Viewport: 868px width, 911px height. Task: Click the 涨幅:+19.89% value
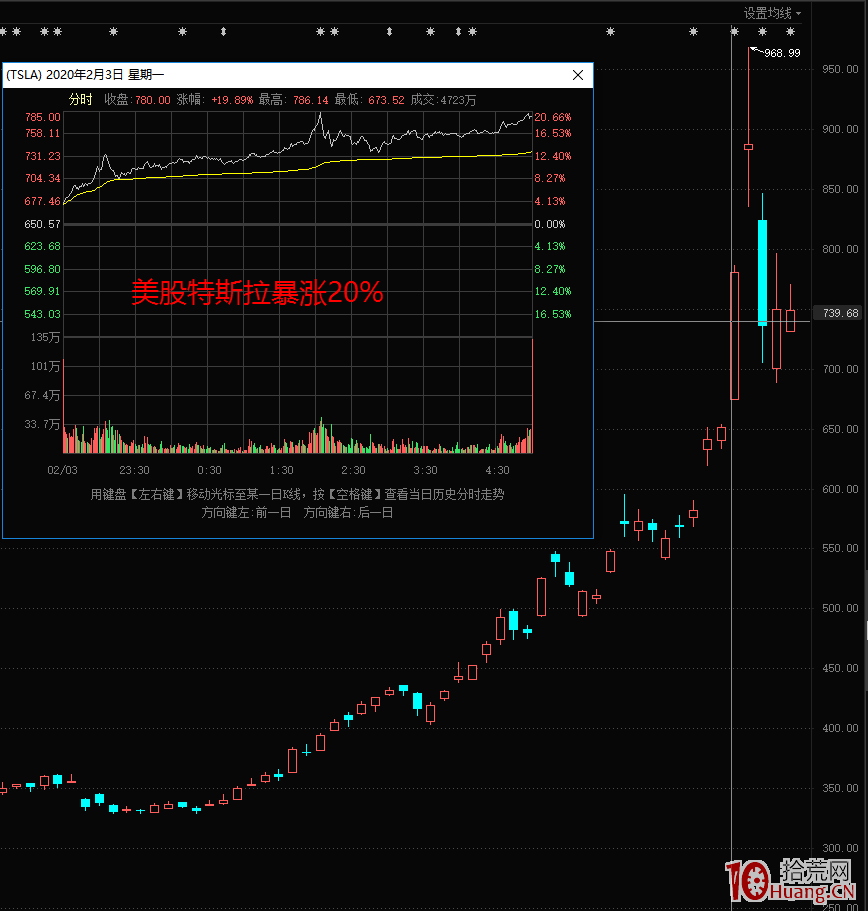(215, 100)
